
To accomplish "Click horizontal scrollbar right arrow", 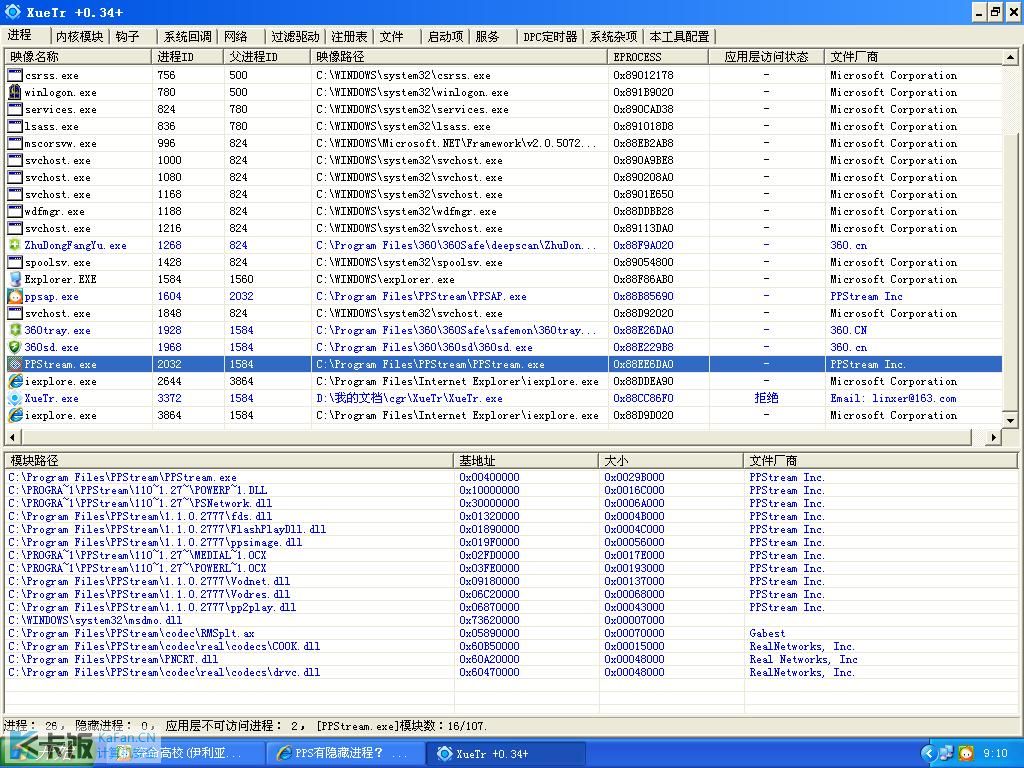I will 993,437.
